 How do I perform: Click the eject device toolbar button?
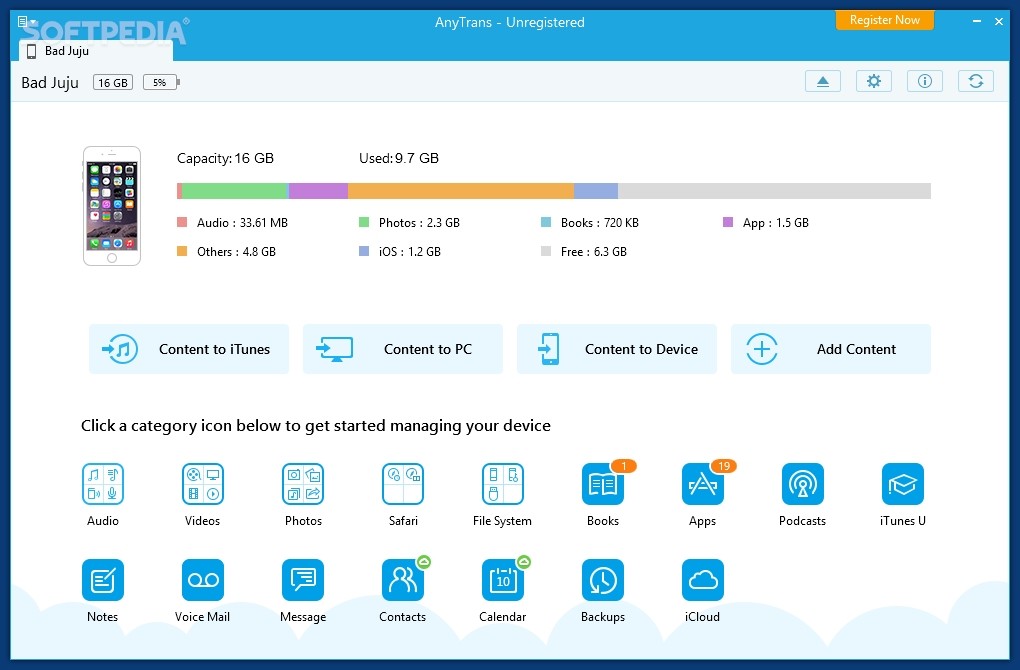[x=822, y=82]
